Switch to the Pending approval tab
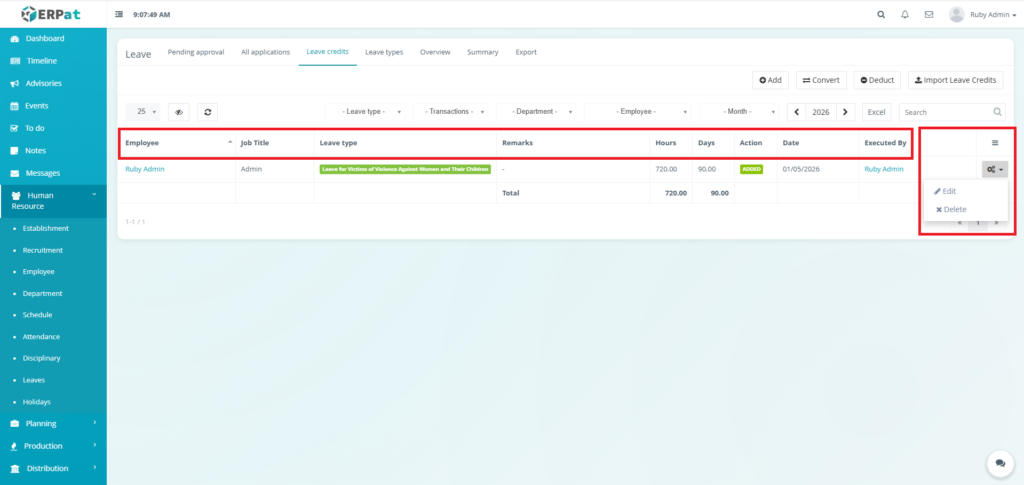1024x485 pixels. click(196, 52)
